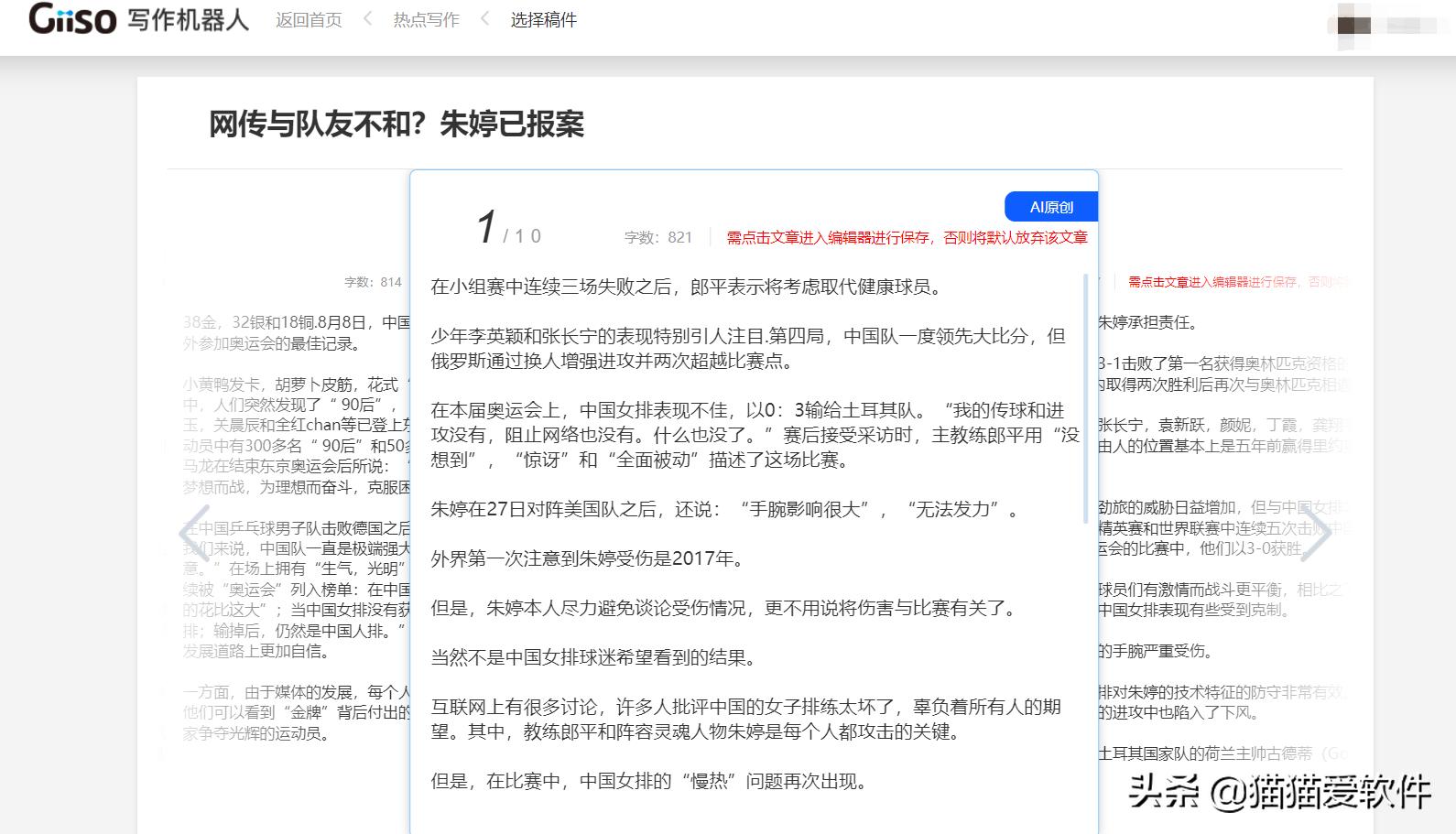Viewport: 1456px width, 834px height.
Task: Click paragraph starting 但是，朱婷本人尽力避免
Action: coord(725,608)
